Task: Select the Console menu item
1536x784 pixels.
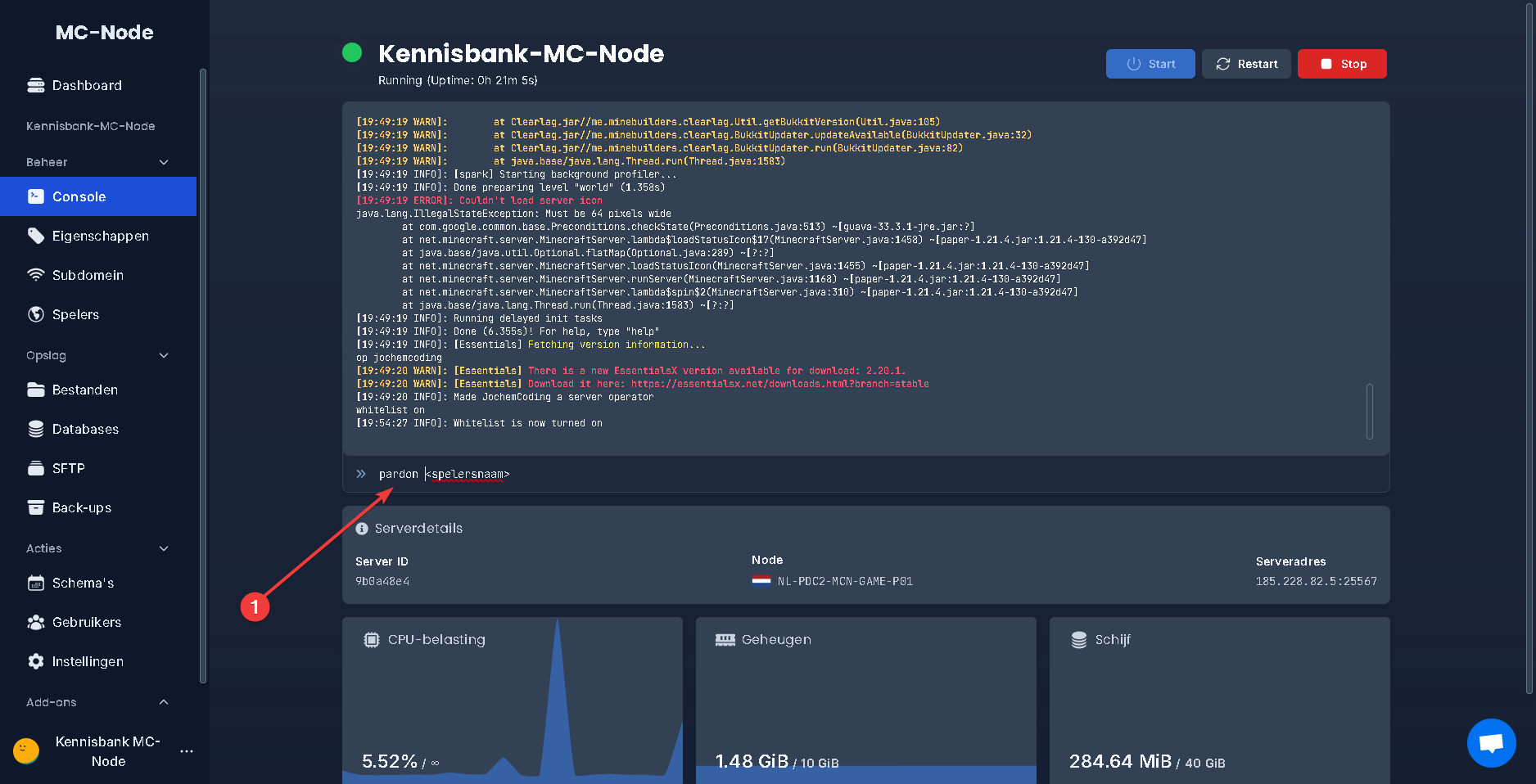Action: tap(98, 196)
